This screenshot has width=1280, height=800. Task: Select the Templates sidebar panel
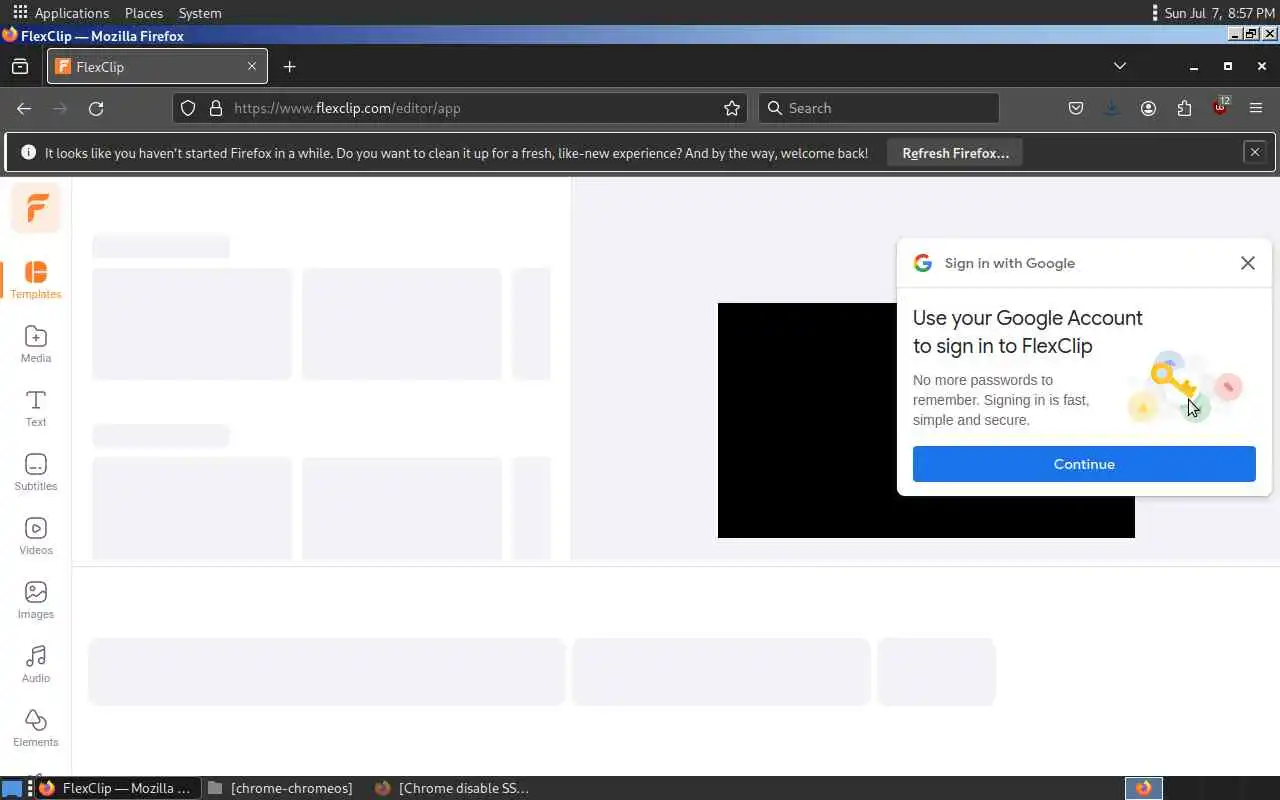(x=36, y=280)
